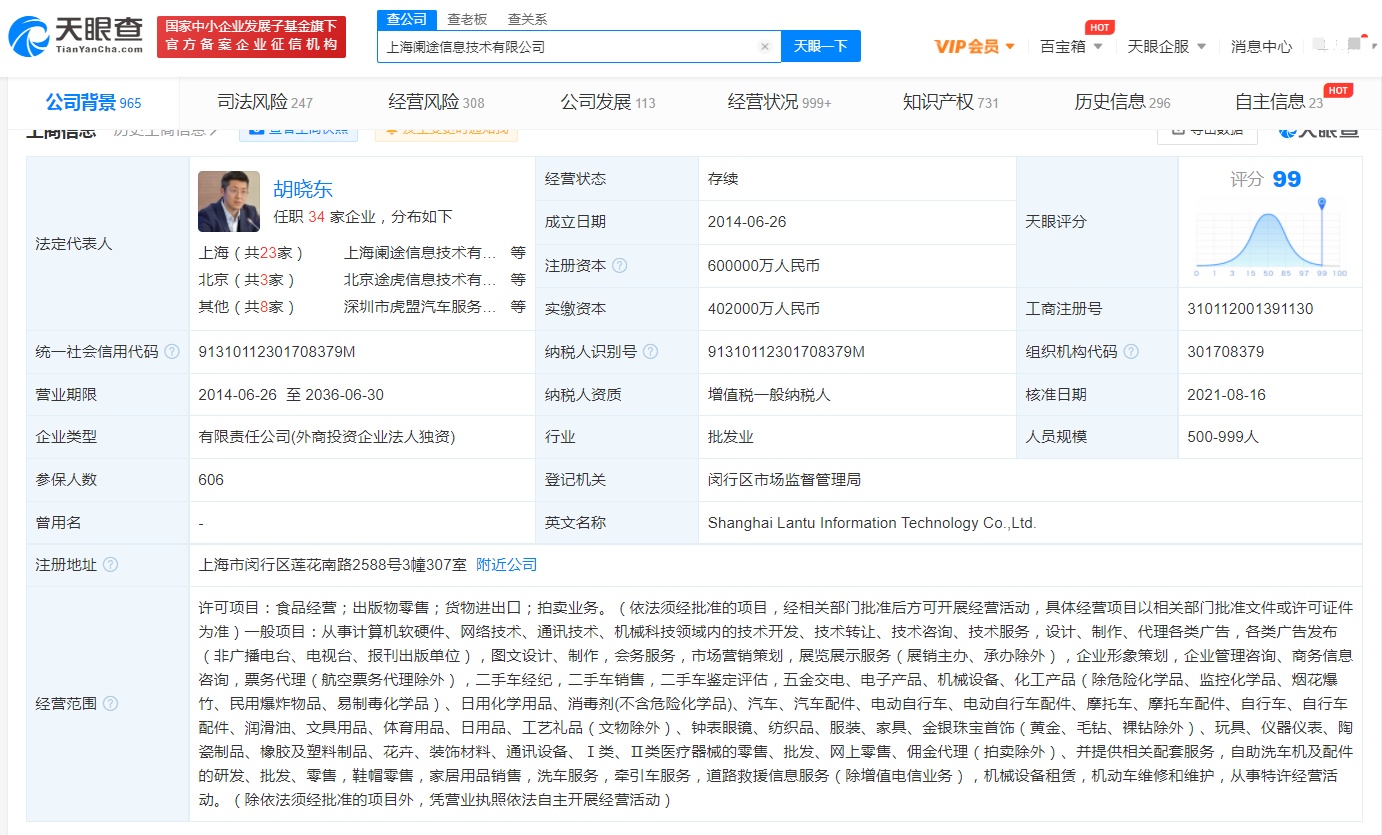The height and width of the screenshot is (835, 1382).
Task: Click the TianYanCha logo
Action: click(76, 37)
